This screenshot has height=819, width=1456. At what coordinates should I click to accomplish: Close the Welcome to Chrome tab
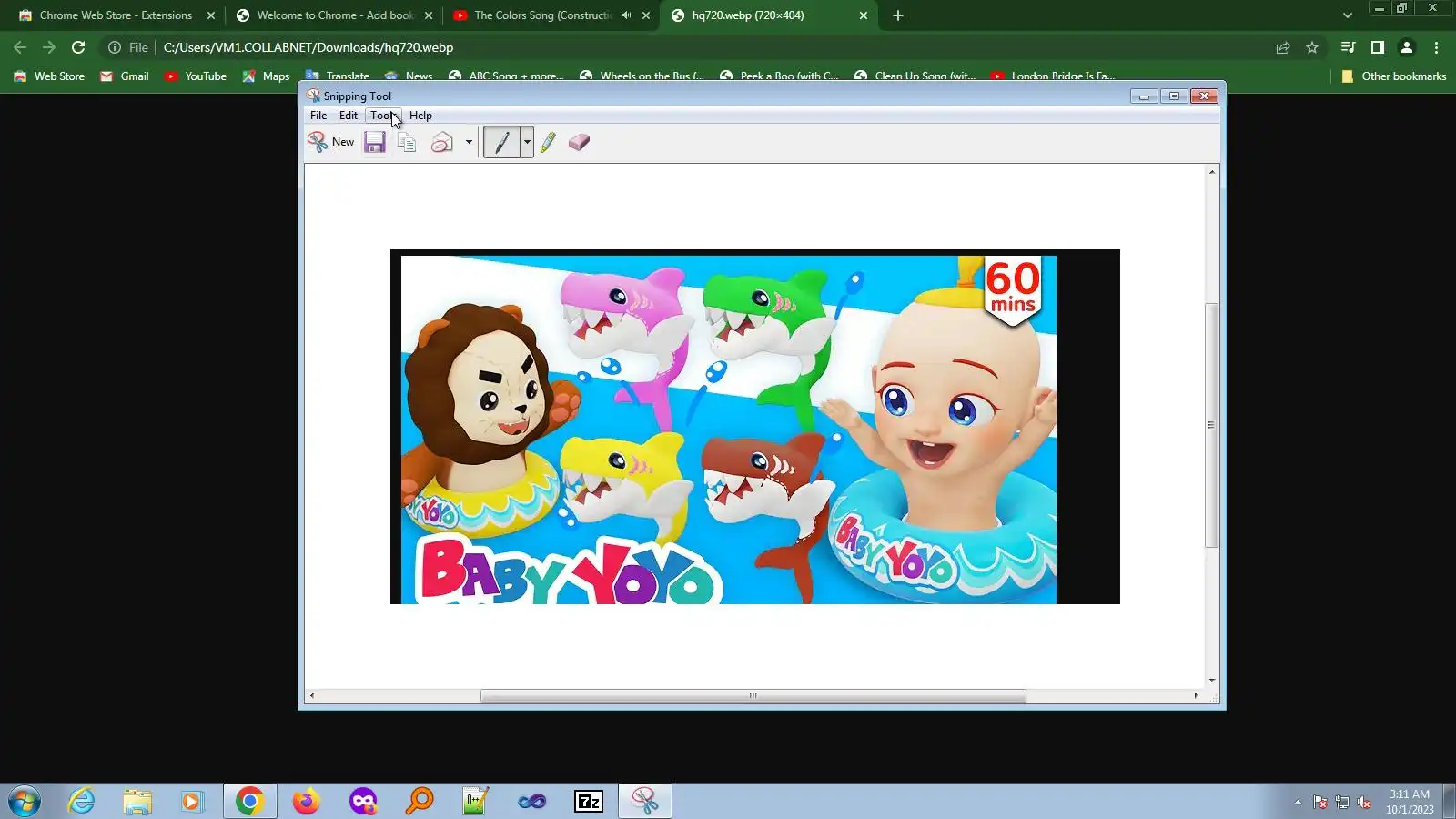[x=429, y=15]
